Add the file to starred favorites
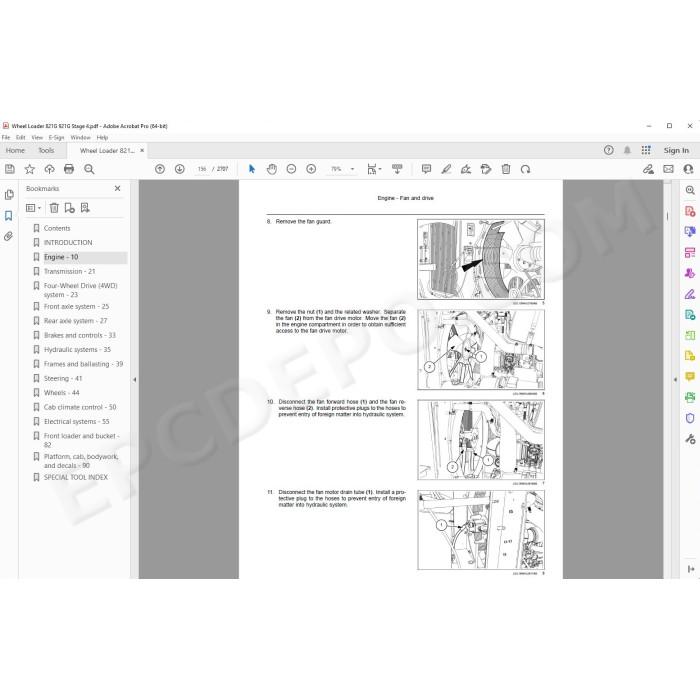This screenshot has height=700, width=700. pyautogui.click(x=29, y=169)
